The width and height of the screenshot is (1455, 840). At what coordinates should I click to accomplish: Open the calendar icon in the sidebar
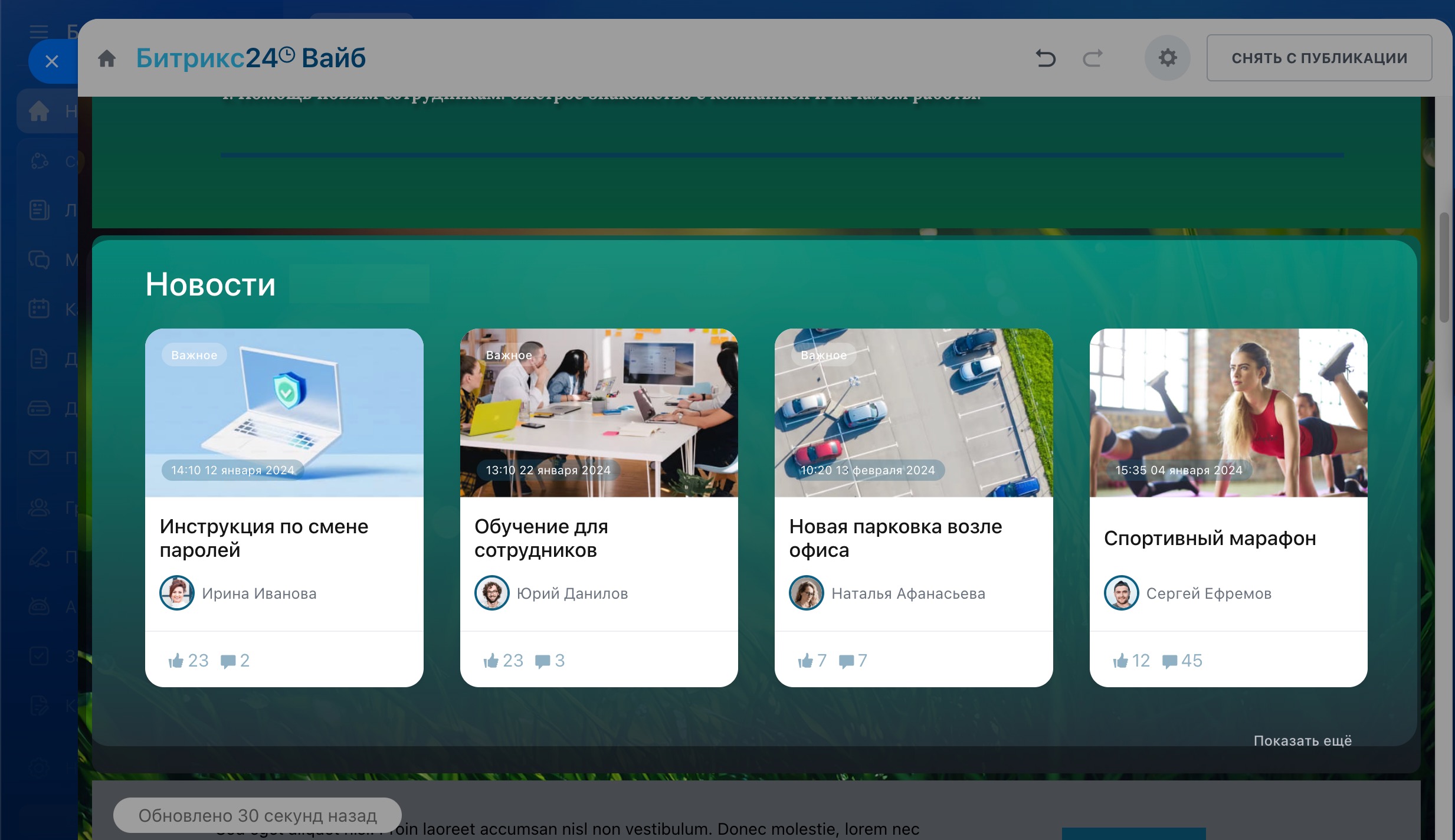click(39, 309)
